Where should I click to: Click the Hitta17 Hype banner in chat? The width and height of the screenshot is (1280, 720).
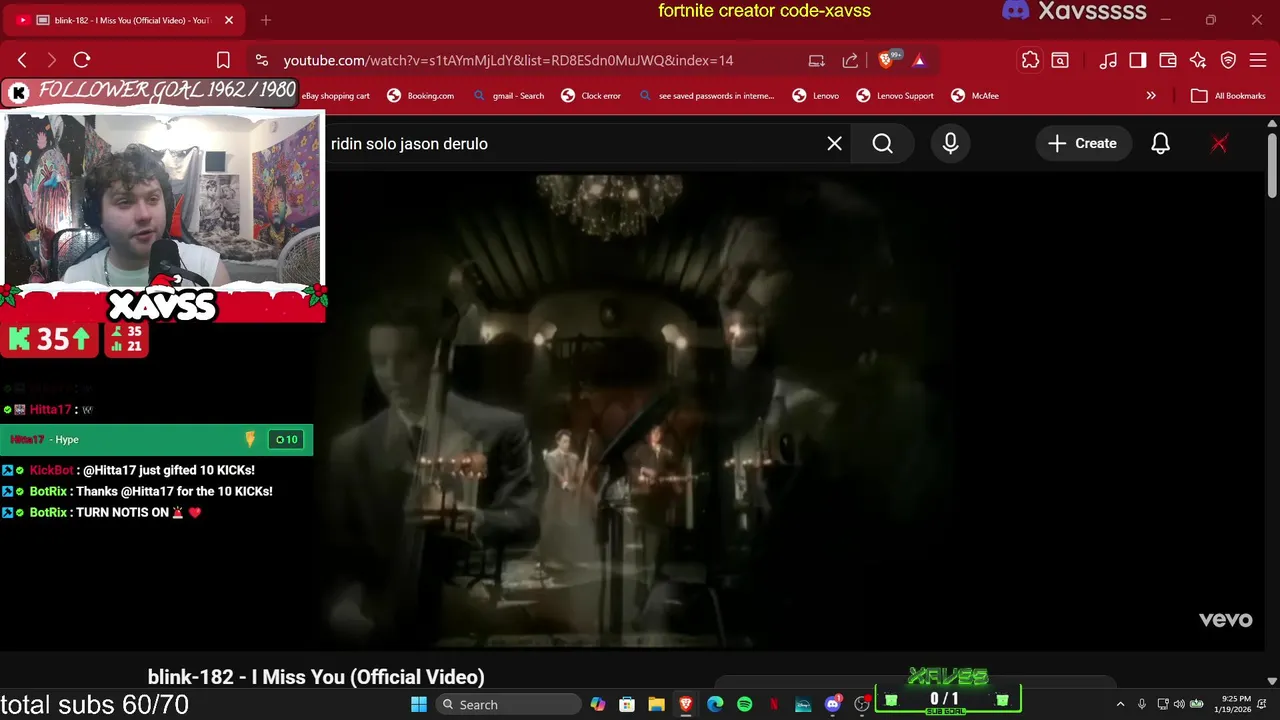[156, 439]
